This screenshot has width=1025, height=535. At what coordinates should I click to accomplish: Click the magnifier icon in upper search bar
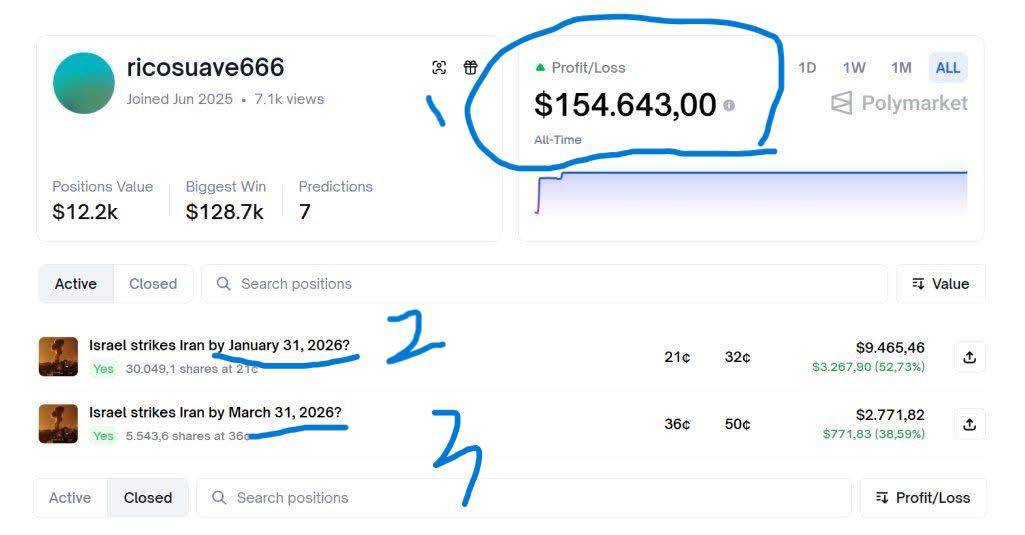pos(224,284)
